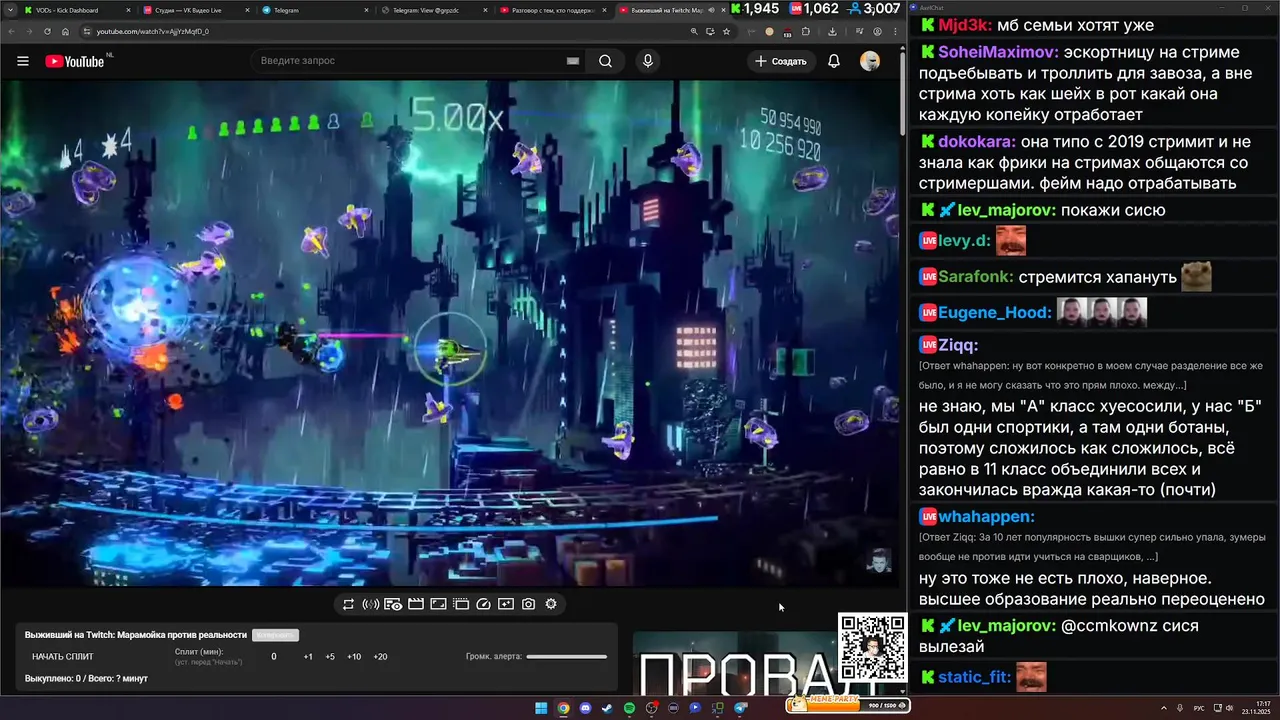Go back with browser back arrow
Image resolution: width=1280 pixels, height=720 pixels.
[x=13, y=31]
